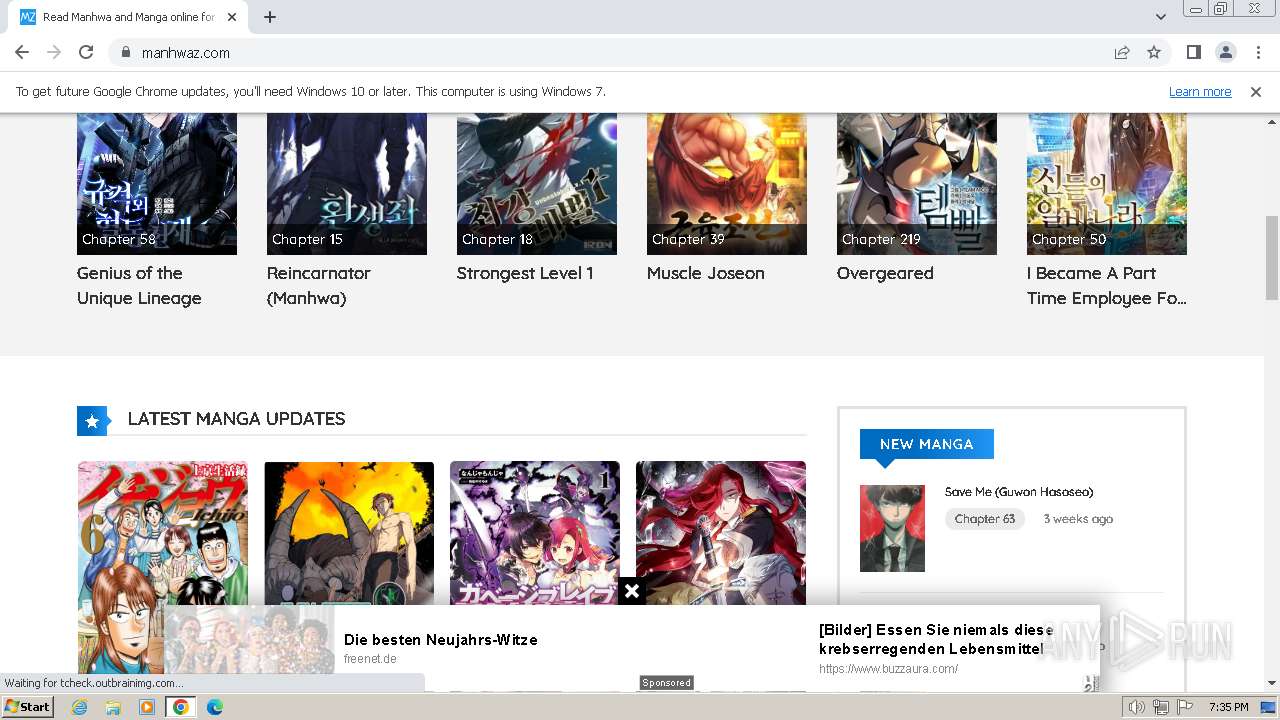Click Reincarnator (Manhwa) title link
This screenshot has width=1280, height=720.
click(319, 285)
